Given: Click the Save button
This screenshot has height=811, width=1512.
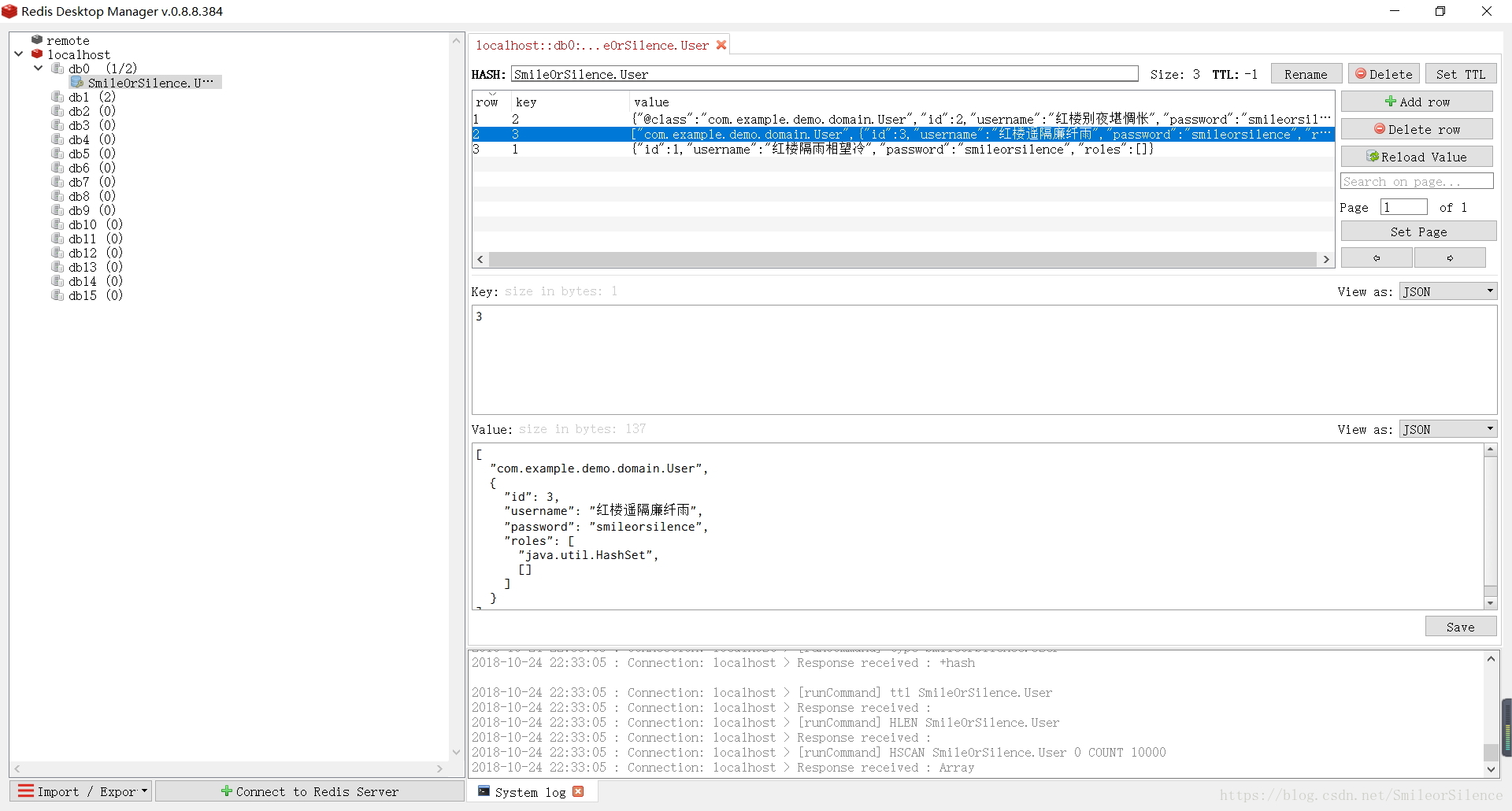Looking at the screenshot, I should tap(1461, 627).
